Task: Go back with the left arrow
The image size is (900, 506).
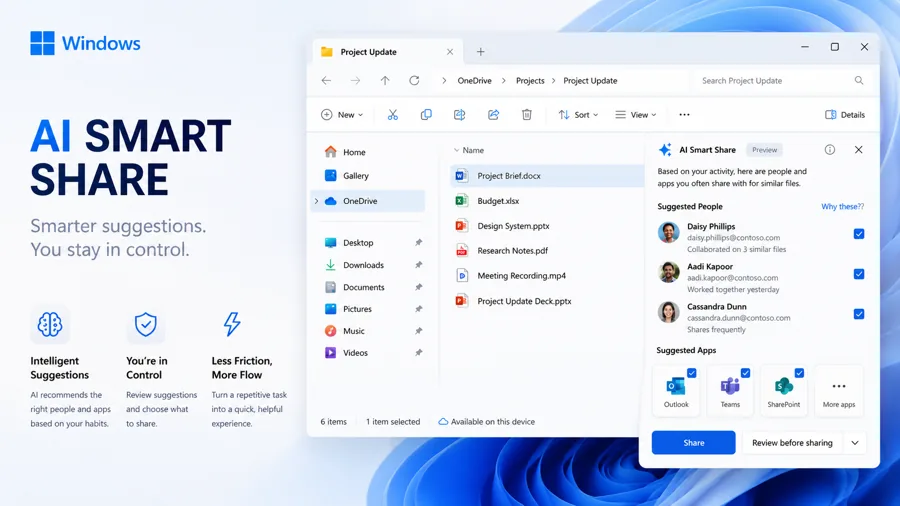Action: point(326,80)
